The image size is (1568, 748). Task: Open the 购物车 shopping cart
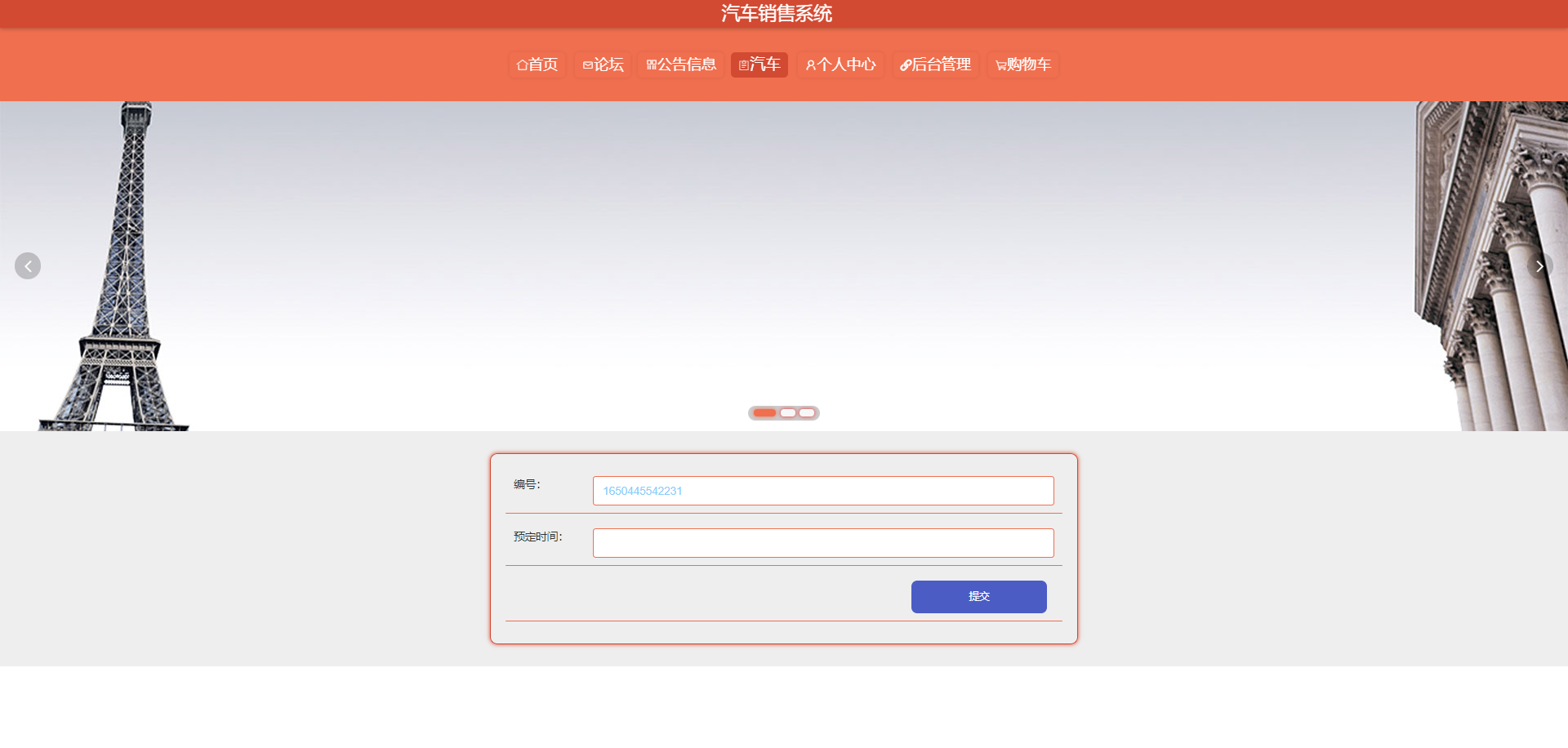(1023, 65)
